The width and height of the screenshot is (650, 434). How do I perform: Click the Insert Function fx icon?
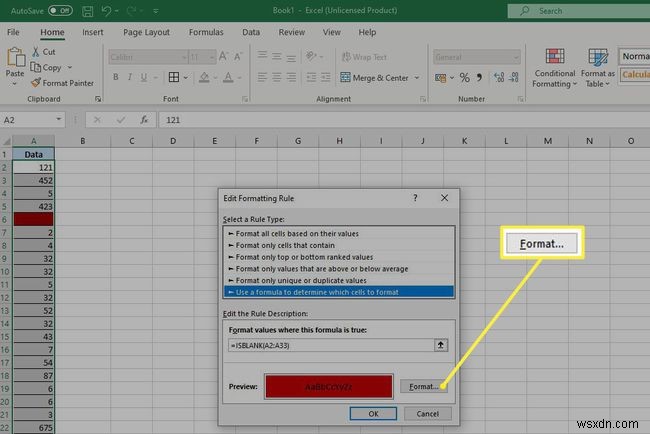144,120
